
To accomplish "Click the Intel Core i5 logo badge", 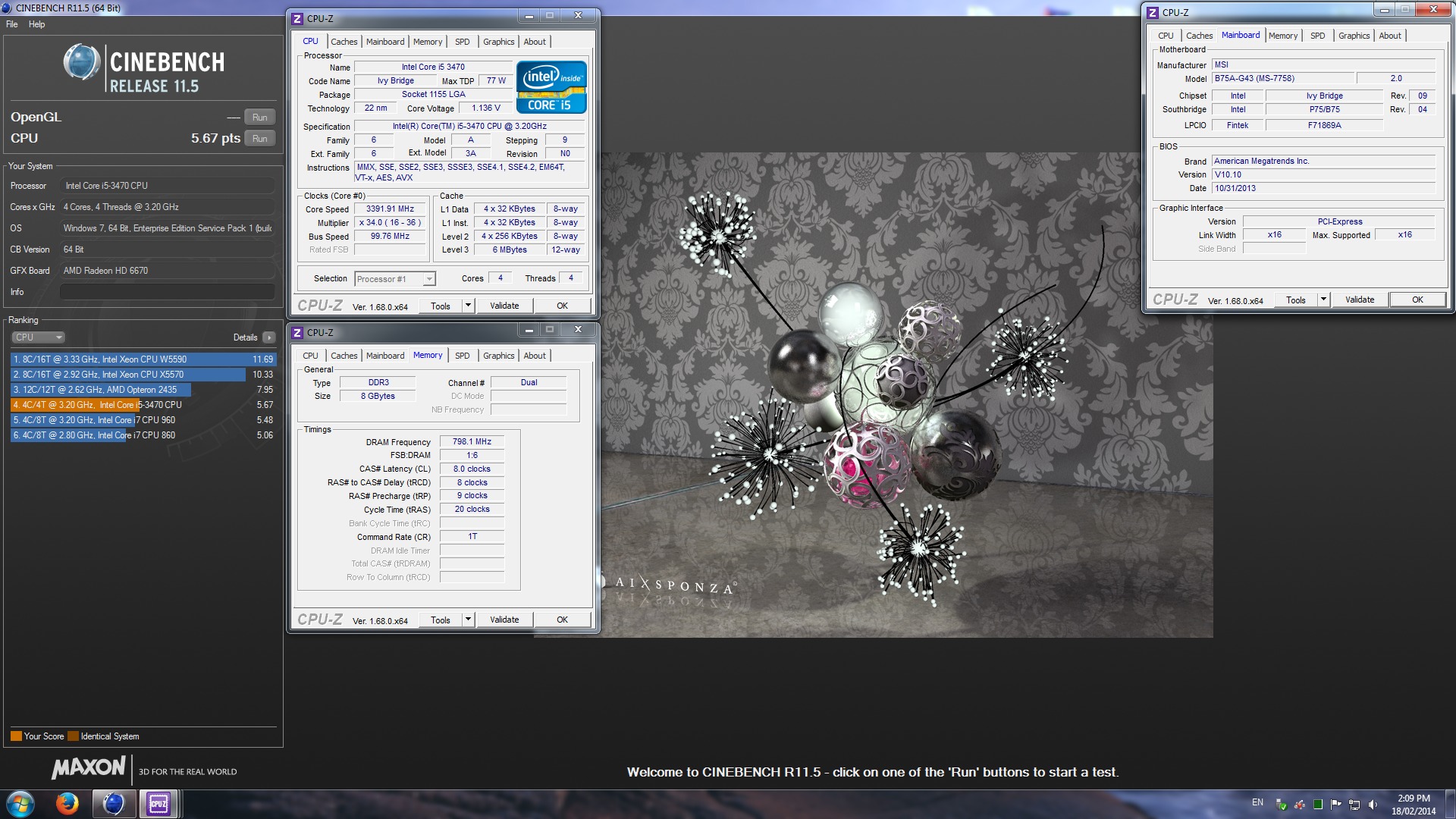I will coord(551,86).
